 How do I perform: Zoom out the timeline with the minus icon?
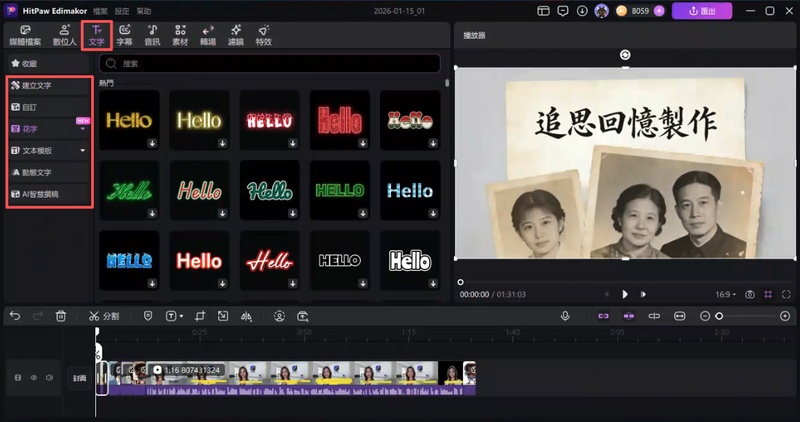coord(705,316)
